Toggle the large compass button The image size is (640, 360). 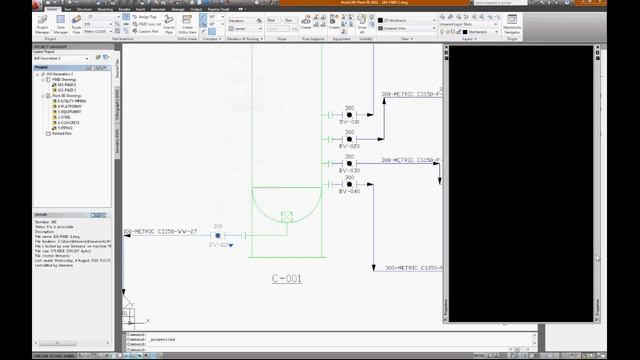(203, 20)
